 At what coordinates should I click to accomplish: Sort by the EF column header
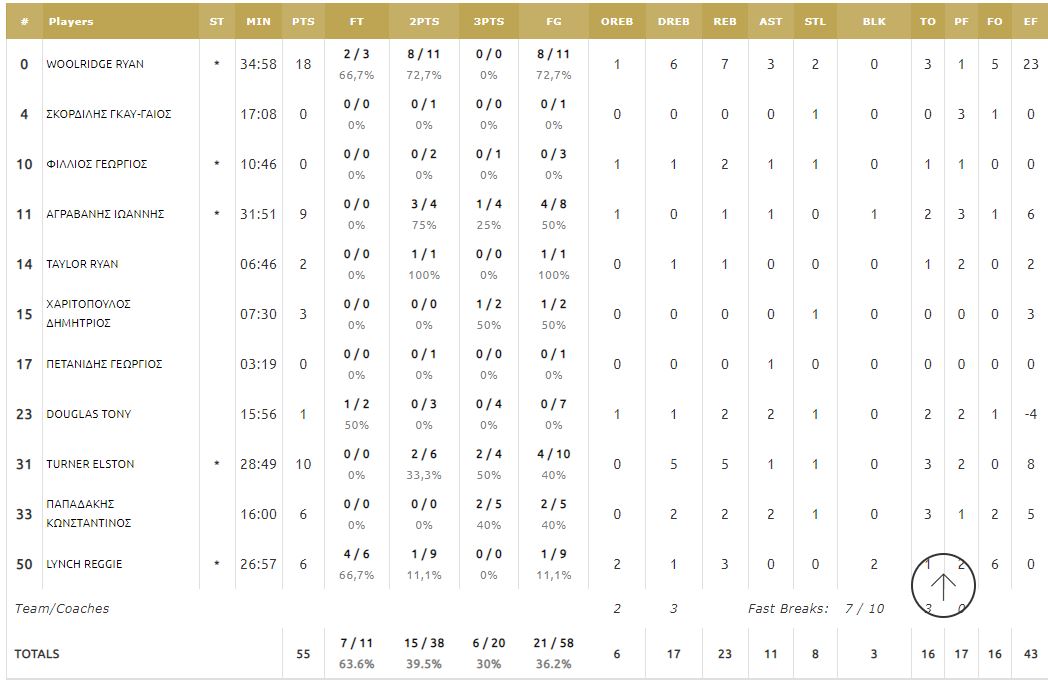(x=1030, y=21)
